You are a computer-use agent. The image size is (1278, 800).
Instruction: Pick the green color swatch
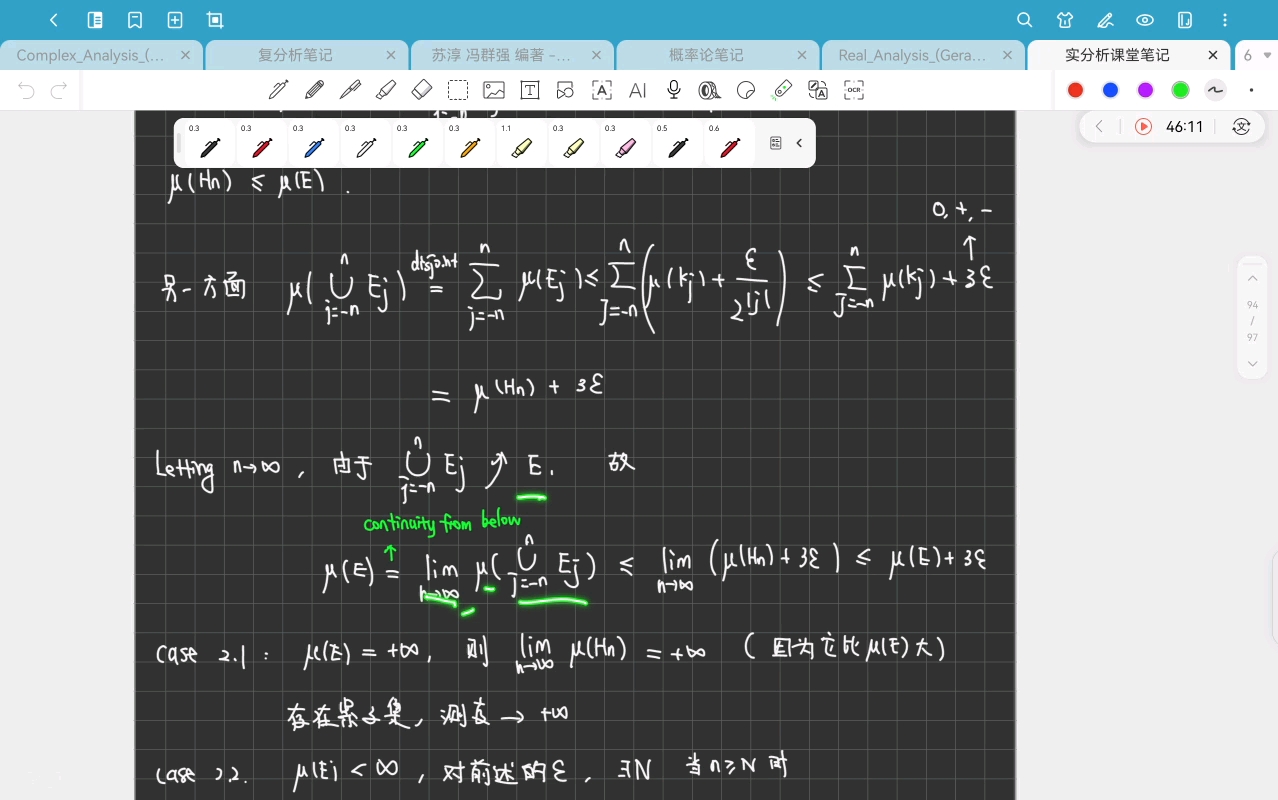1180,90
